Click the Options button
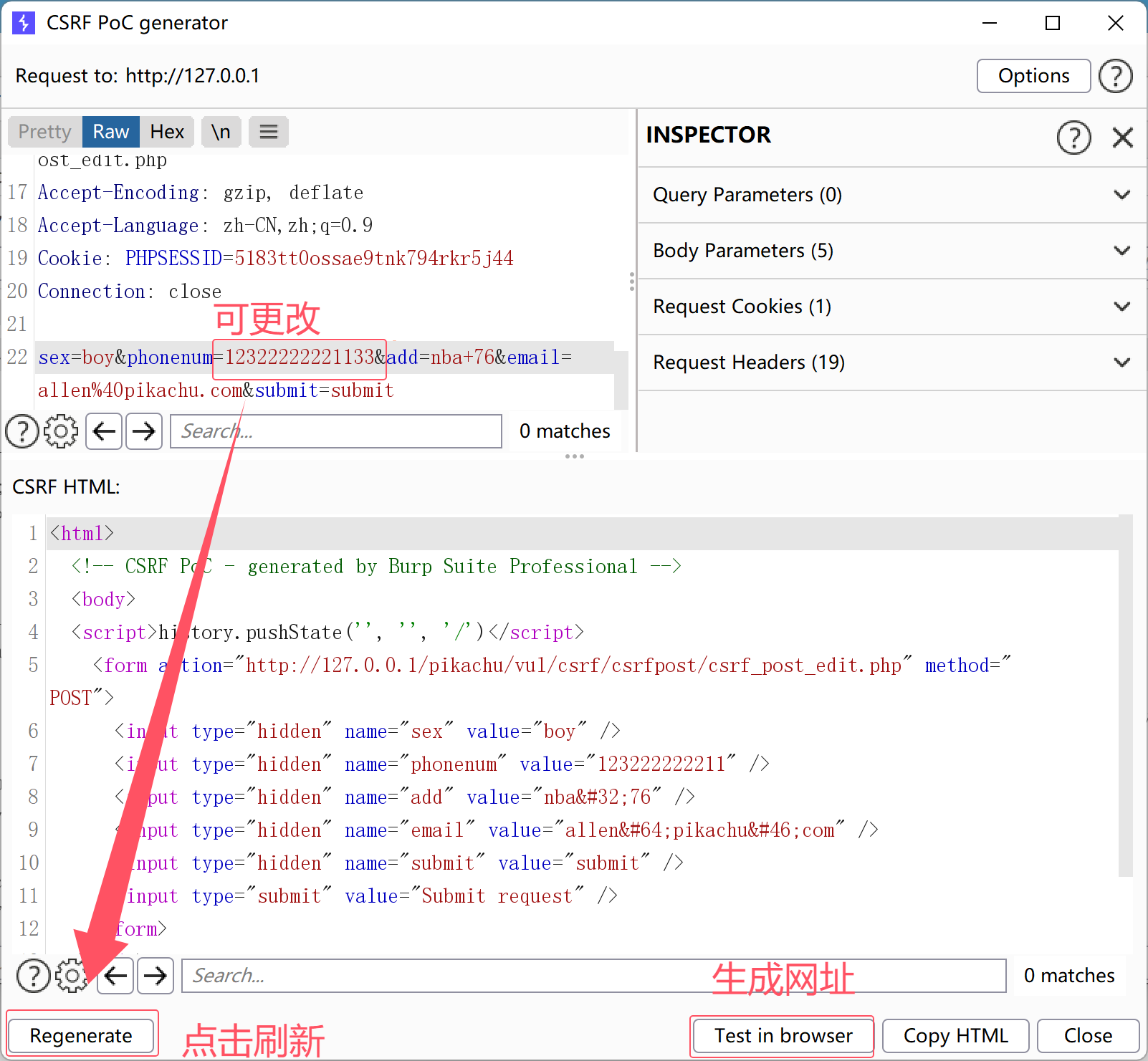Viewport: 1148px width, 1061px height. pyautogui.click(x=1033, y=76)
